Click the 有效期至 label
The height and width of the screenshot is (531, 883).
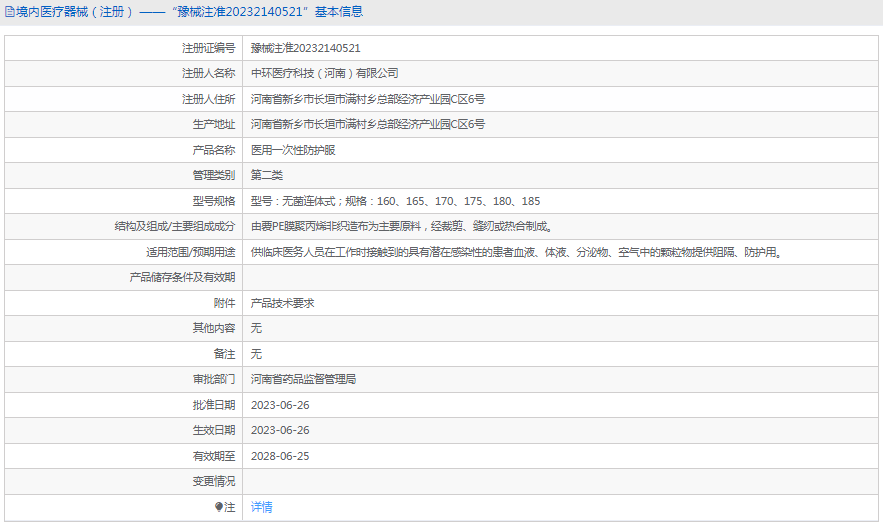click(214, 456)
